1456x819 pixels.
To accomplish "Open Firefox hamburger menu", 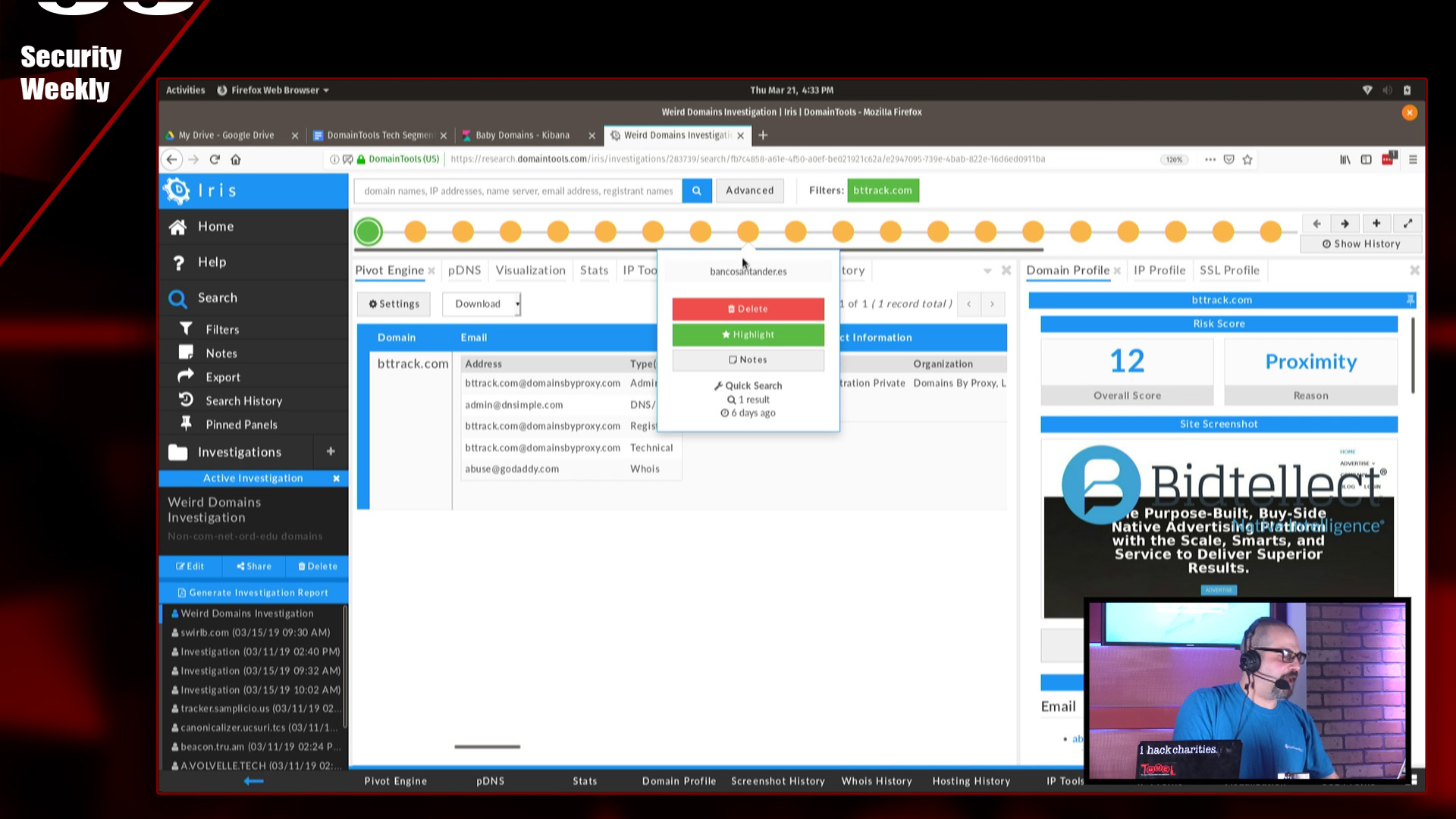I will point(1413,159).
